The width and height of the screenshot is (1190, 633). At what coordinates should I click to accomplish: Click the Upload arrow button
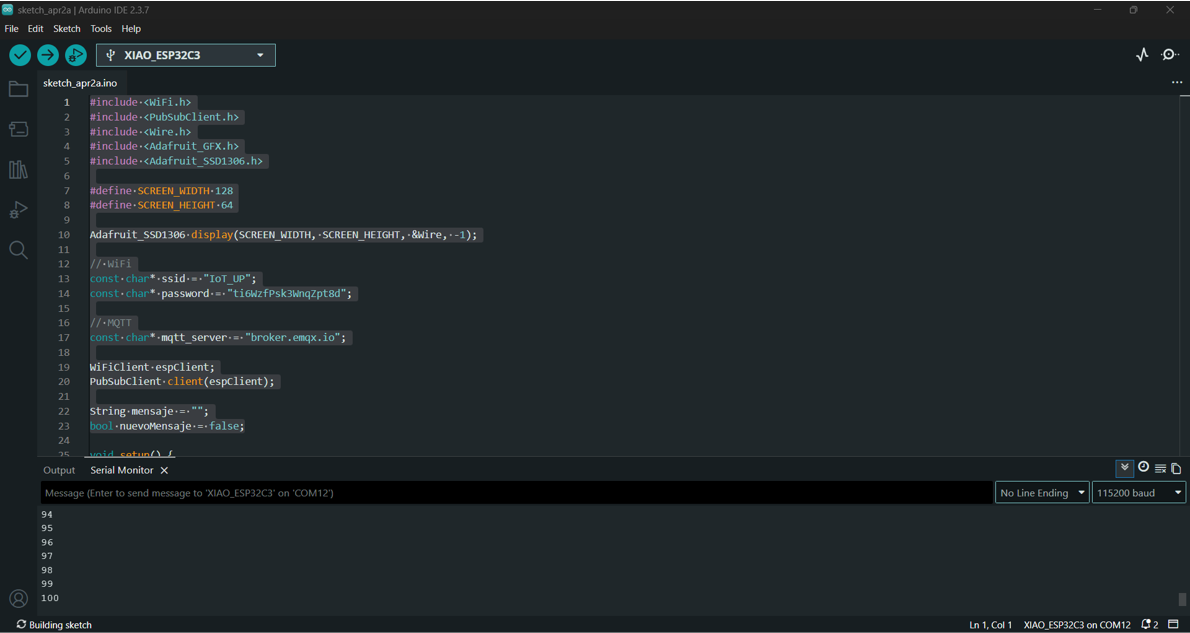pyautogui.click(x=48, y=55)
